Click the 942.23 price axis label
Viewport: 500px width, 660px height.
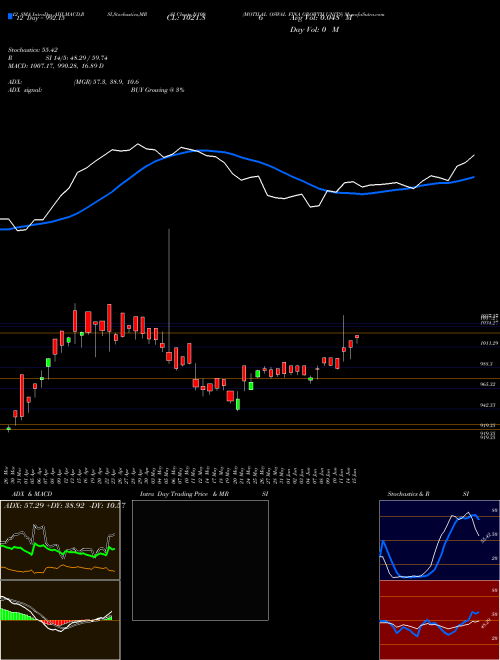coord(488,405)
